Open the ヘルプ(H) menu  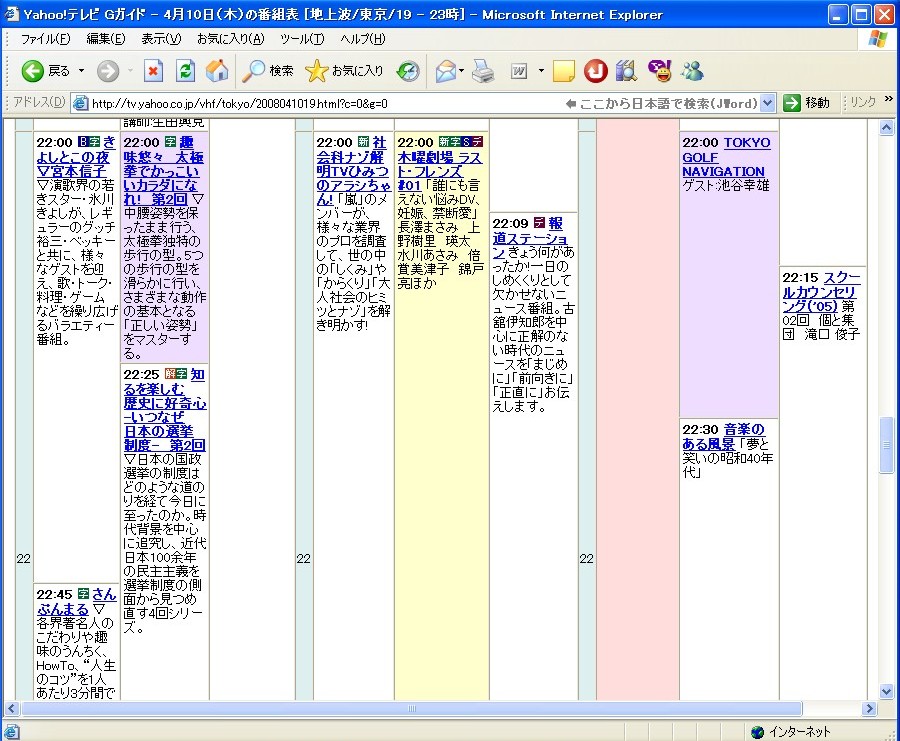363,39
